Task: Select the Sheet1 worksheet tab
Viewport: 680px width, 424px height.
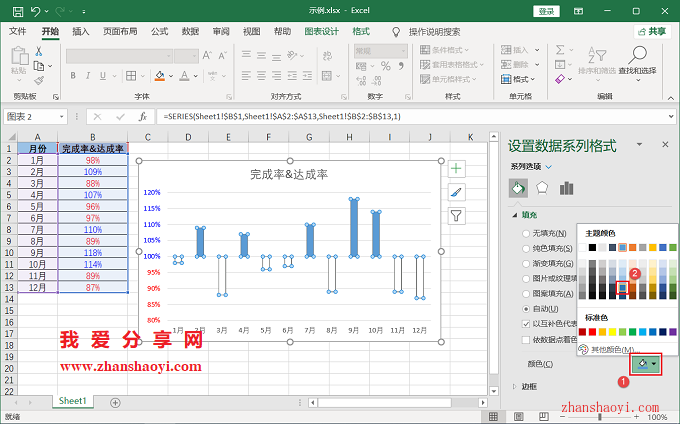Action: click(x=73, y=401)
